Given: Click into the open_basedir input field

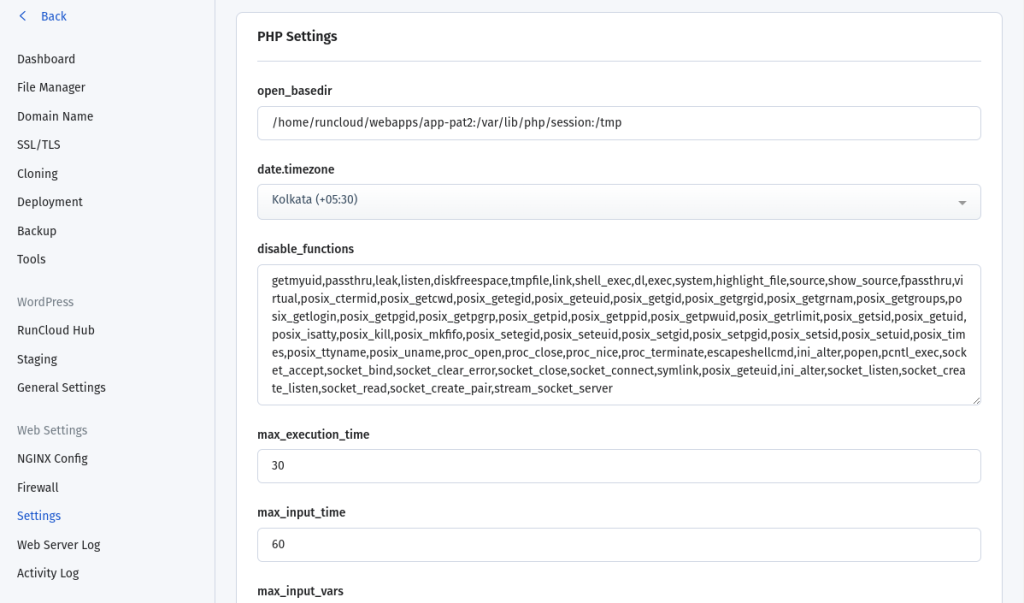Looking at the screenshot, I should 618,123.
